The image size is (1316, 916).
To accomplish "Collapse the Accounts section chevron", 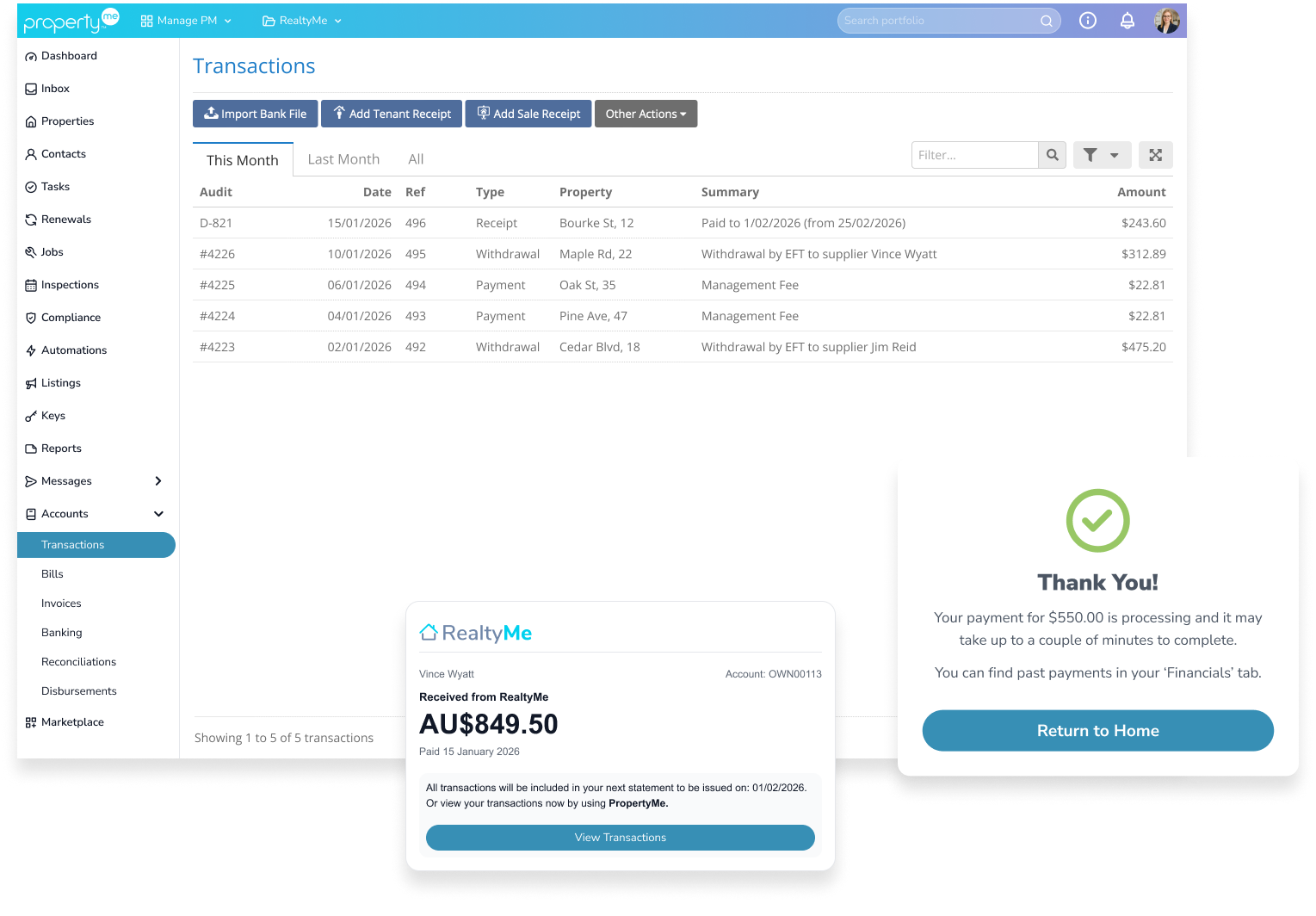I will (x=158, y=513).
